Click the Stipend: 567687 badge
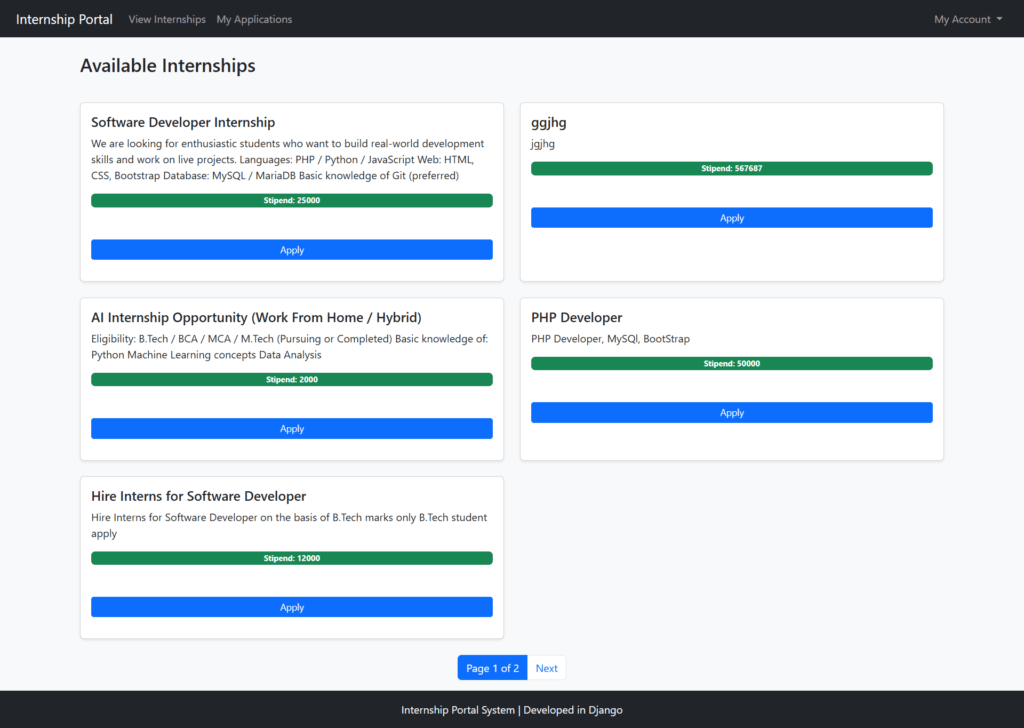1024x728 pixels. pyautogui.click(x=731, y=168)
